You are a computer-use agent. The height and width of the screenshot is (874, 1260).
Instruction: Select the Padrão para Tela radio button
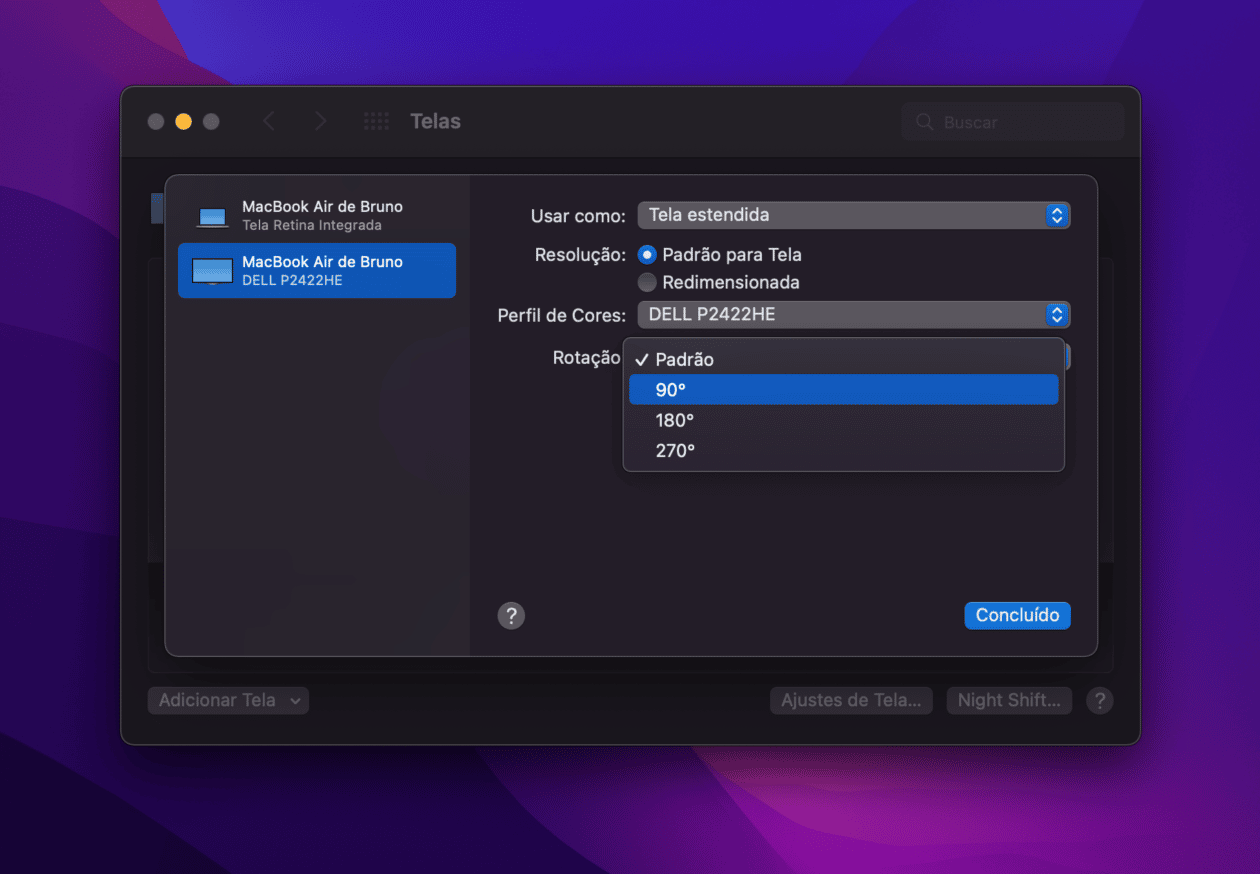point(648,255)
